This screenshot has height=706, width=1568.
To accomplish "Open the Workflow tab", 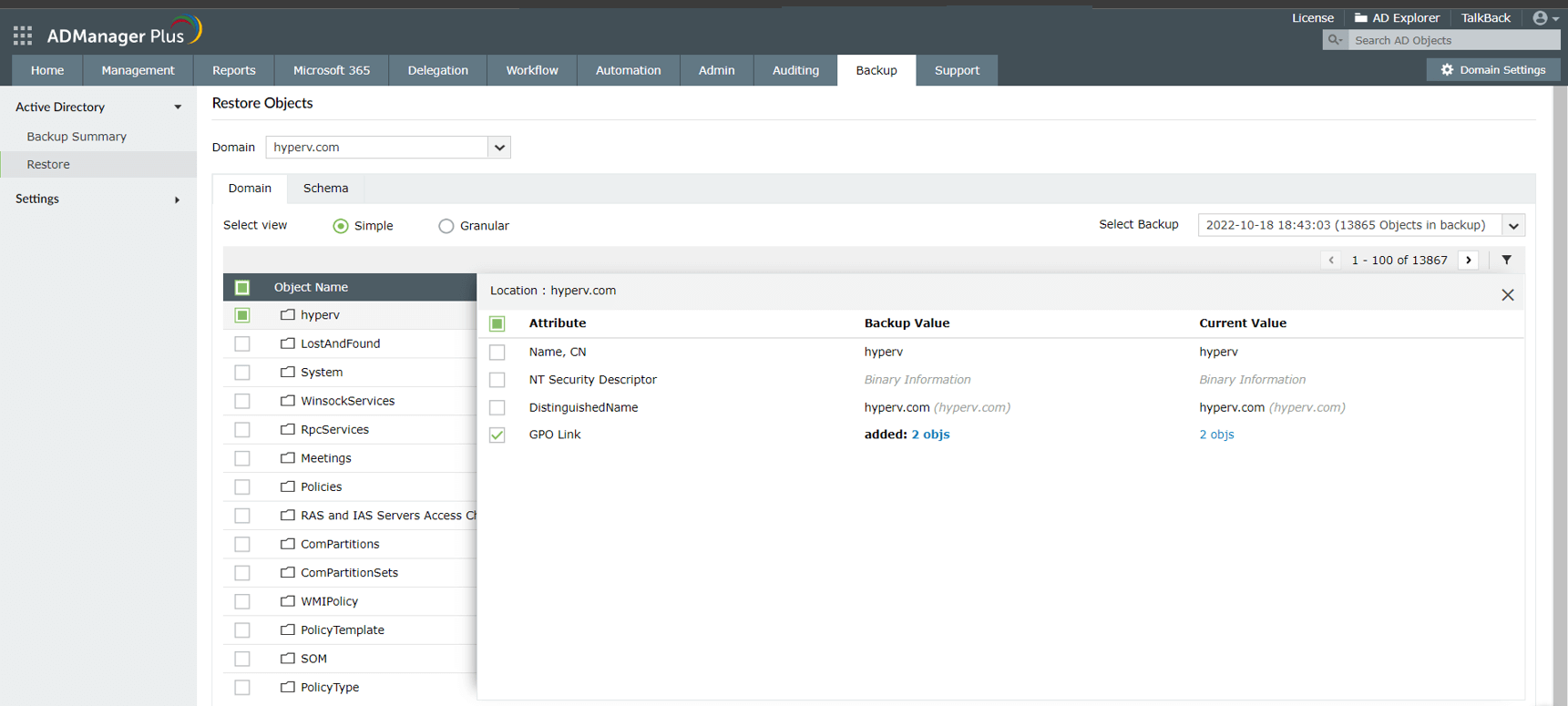I will pos(532,70).
